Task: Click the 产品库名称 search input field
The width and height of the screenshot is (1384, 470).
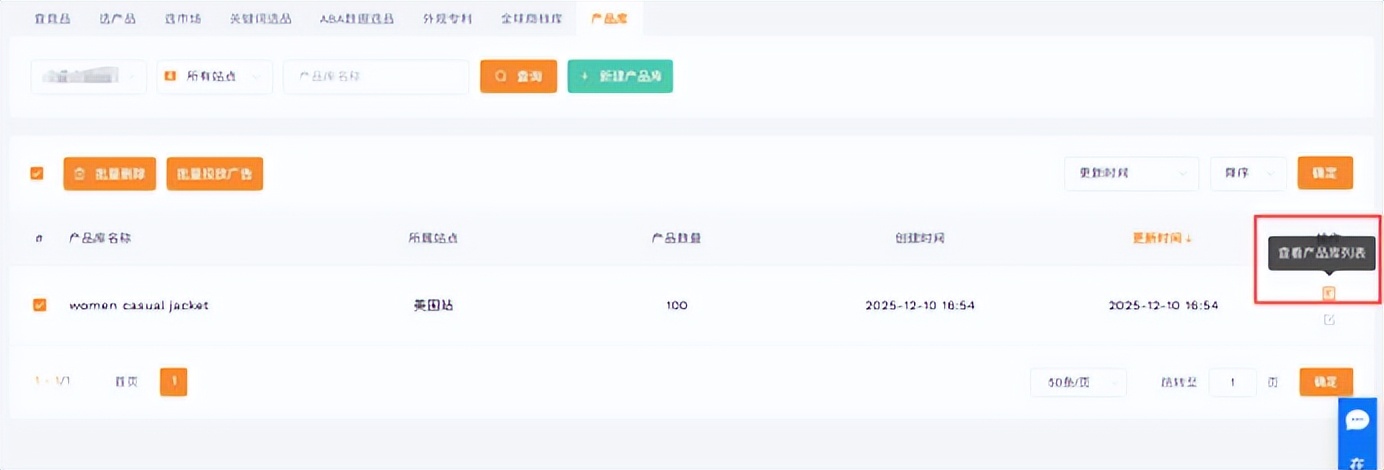Action: click(x=375, y=77)
